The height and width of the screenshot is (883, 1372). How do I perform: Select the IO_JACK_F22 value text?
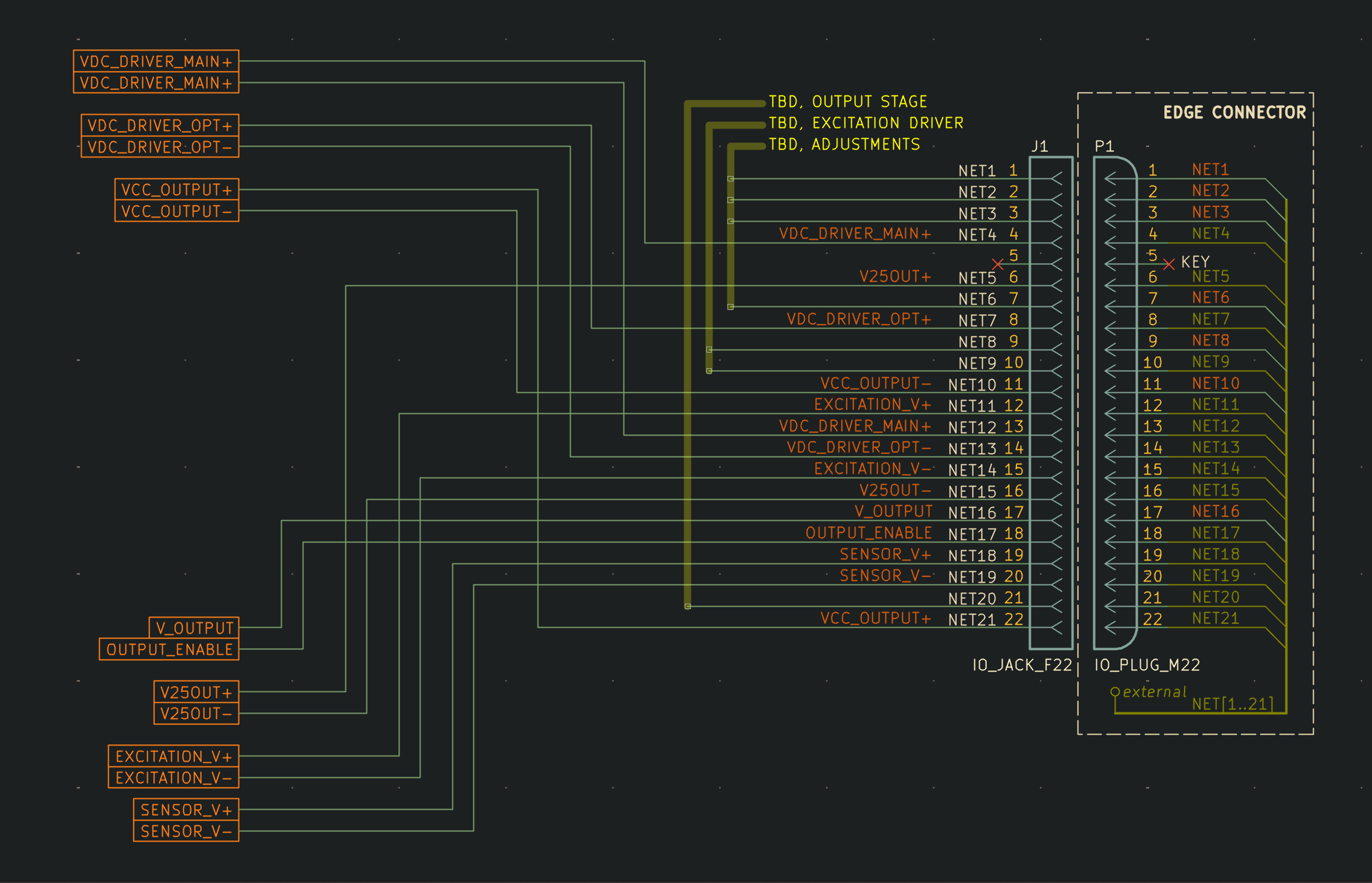[x=1022, y=665]
